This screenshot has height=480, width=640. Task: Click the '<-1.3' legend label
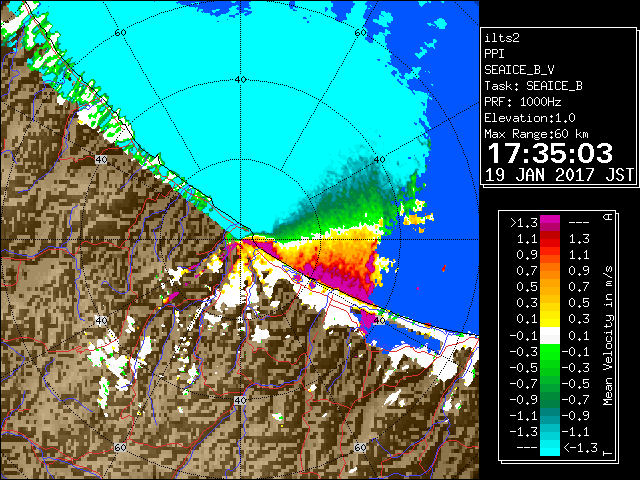580,448
